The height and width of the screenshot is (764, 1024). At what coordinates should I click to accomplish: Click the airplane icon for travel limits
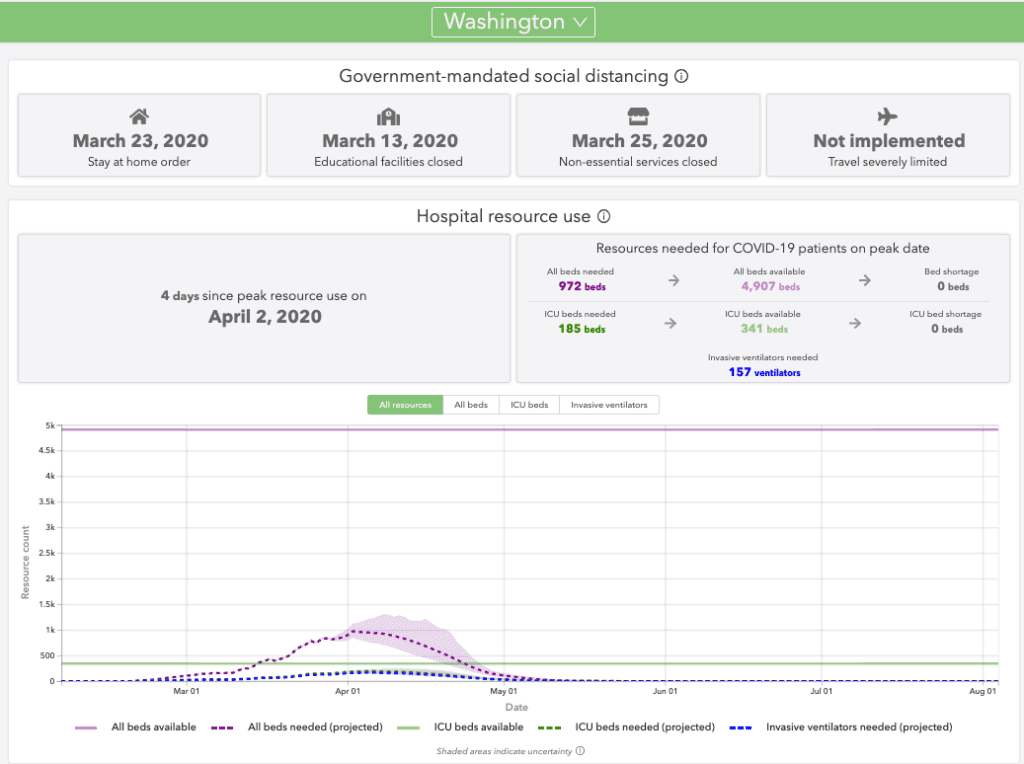pos(888,116)
